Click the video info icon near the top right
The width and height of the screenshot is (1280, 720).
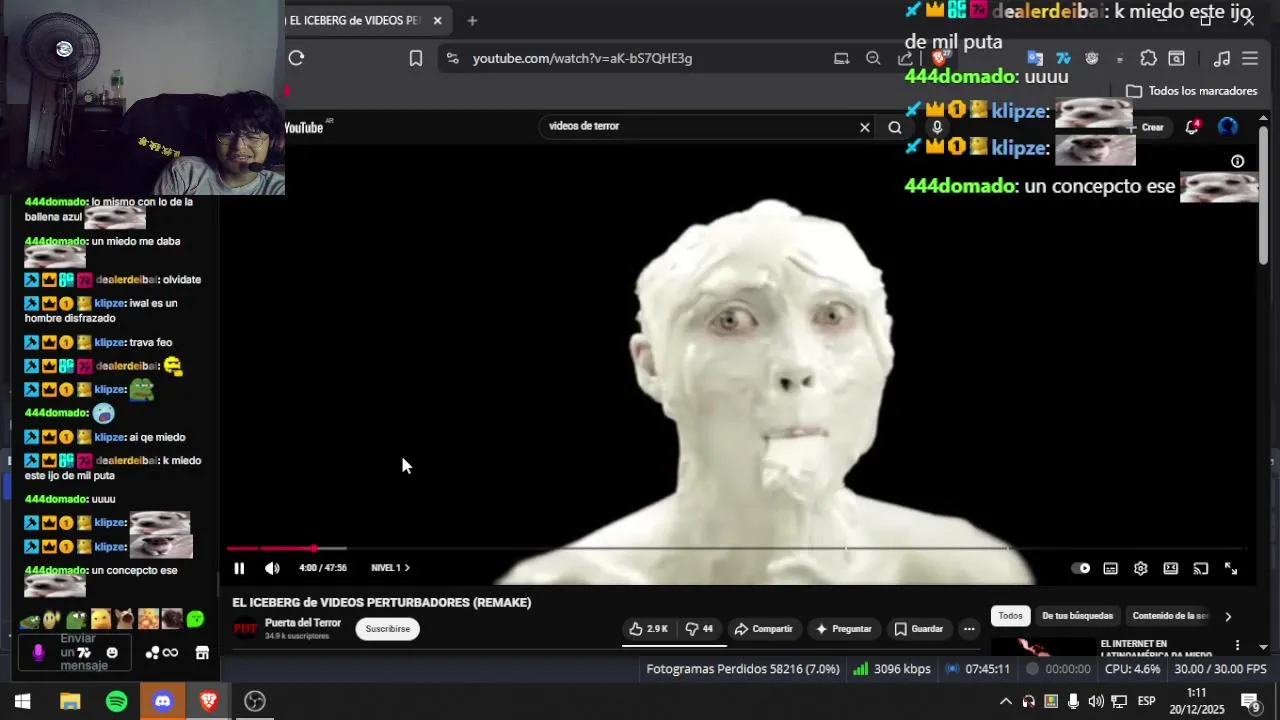click(1237, 161)
